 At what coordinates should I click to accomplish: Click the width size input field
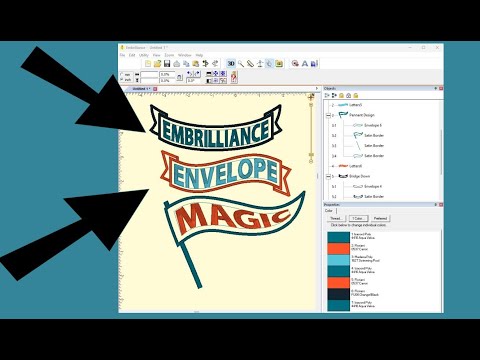tap(149, 74)
